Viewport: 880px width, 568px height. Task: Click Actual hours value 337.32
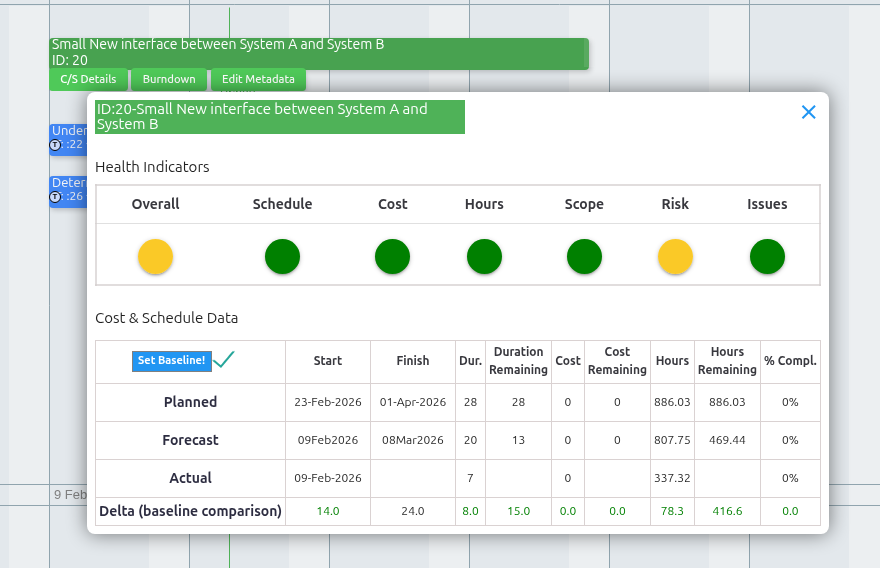pos(672,478)
